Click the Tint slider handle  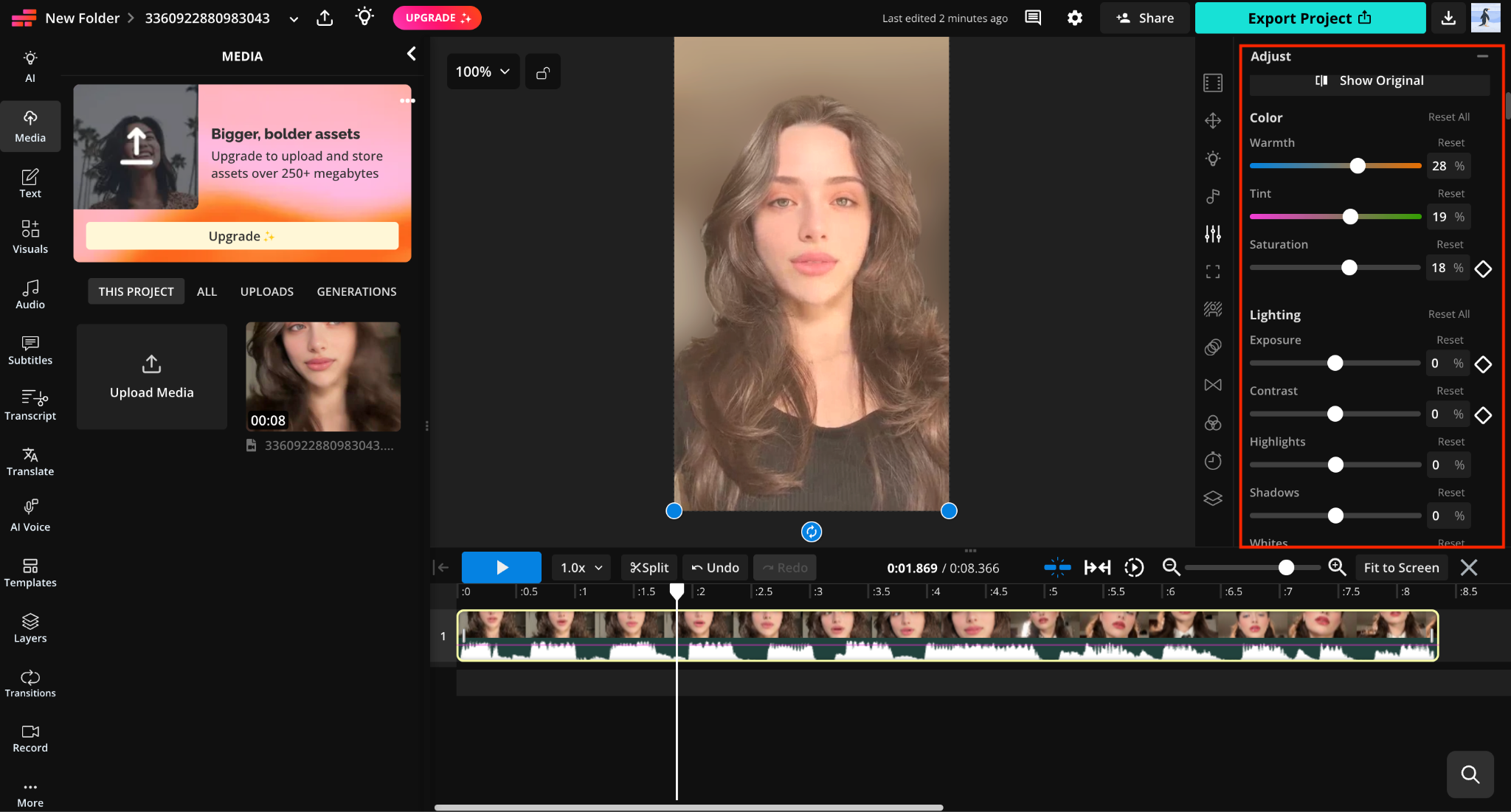1350,217
